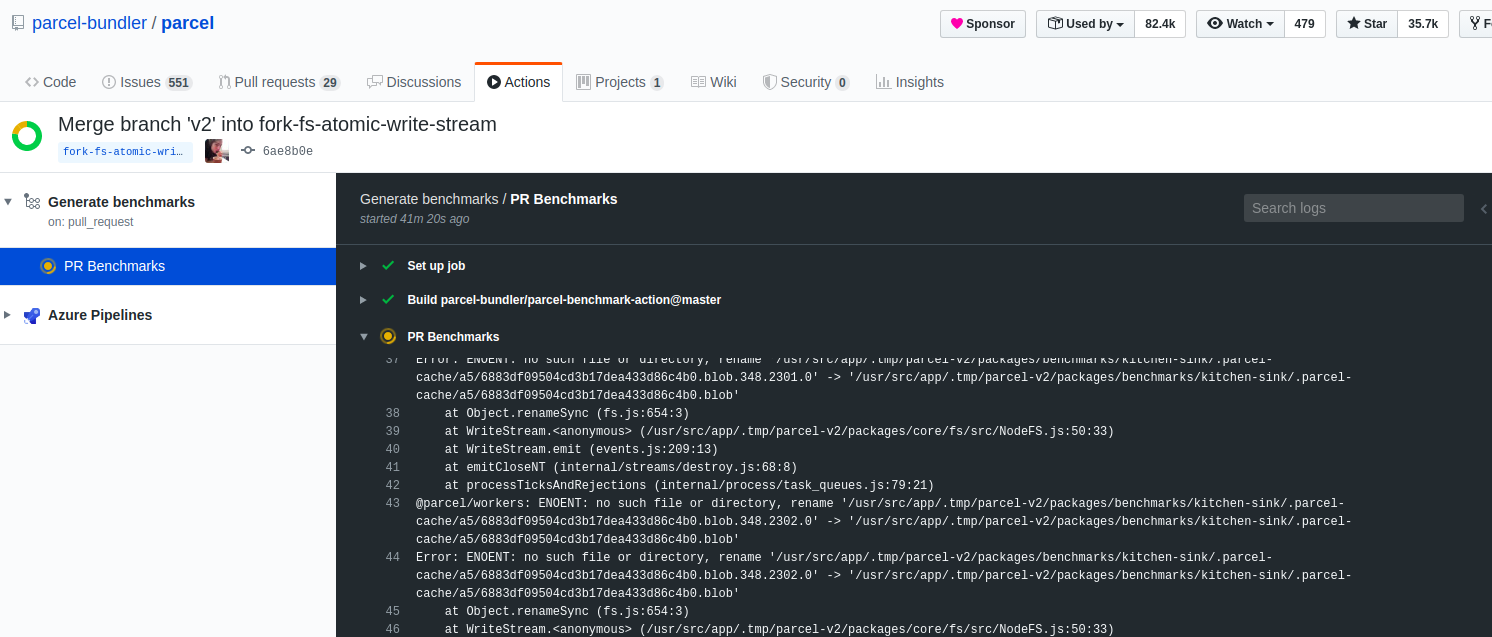The height and width of the screenshot is (637, 1492).
Task: View the 479 watchers count
Action: 1304,24
